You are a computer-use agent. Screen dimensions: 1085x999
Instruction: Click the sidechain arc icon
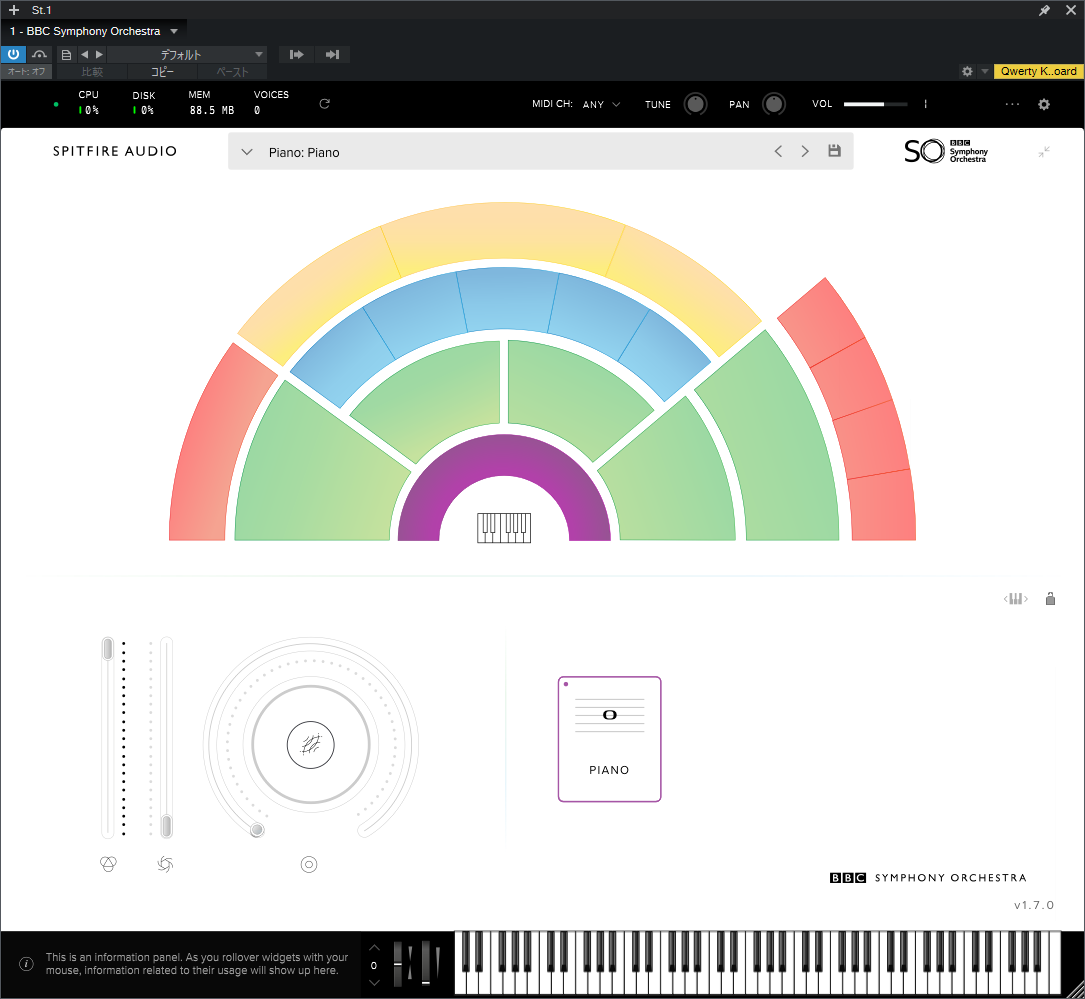click(x=39, y=54)
